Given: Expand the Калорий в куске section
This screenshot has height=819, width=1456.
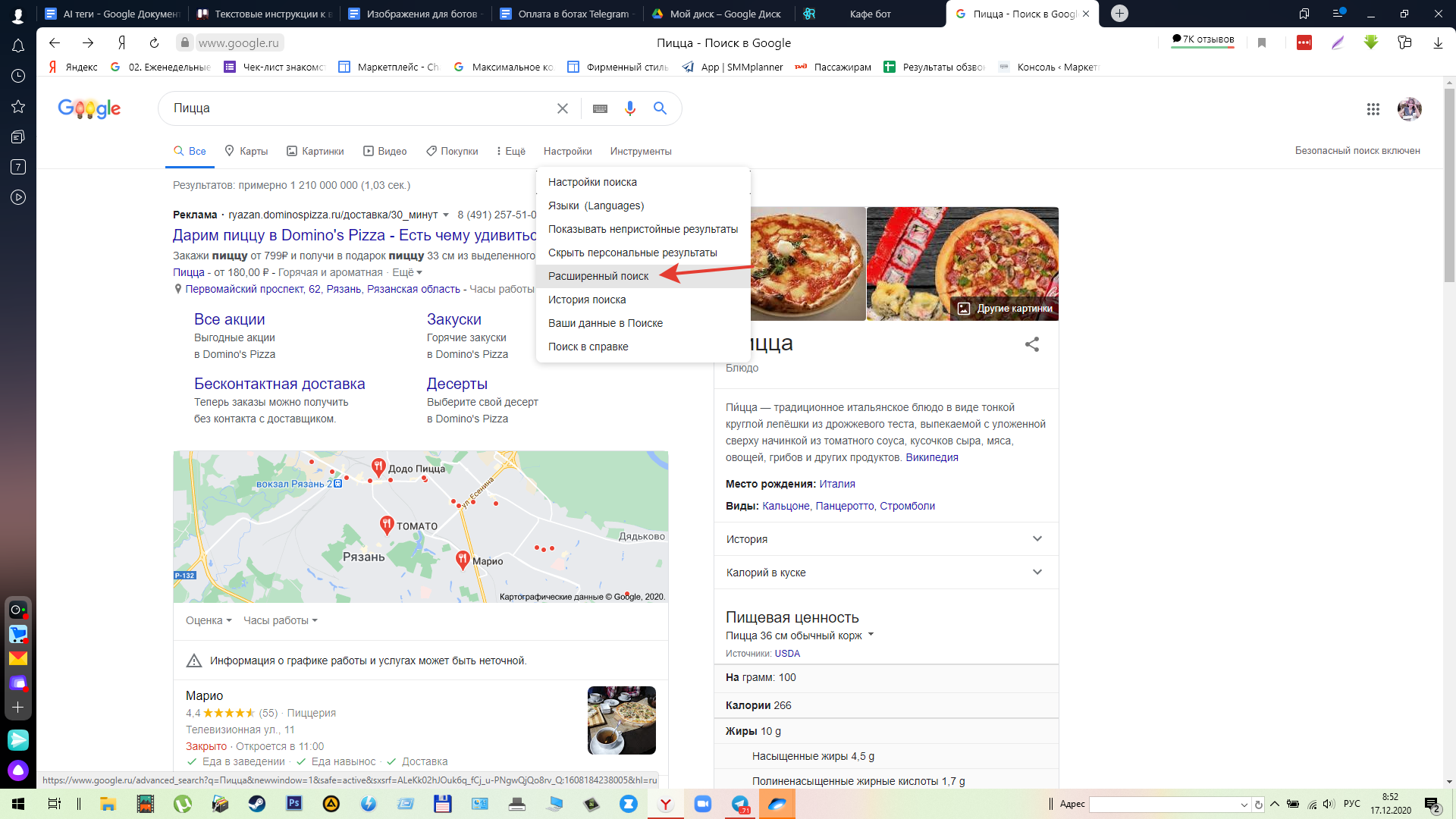Looking at the screenshot, I should pos(1037,573).
